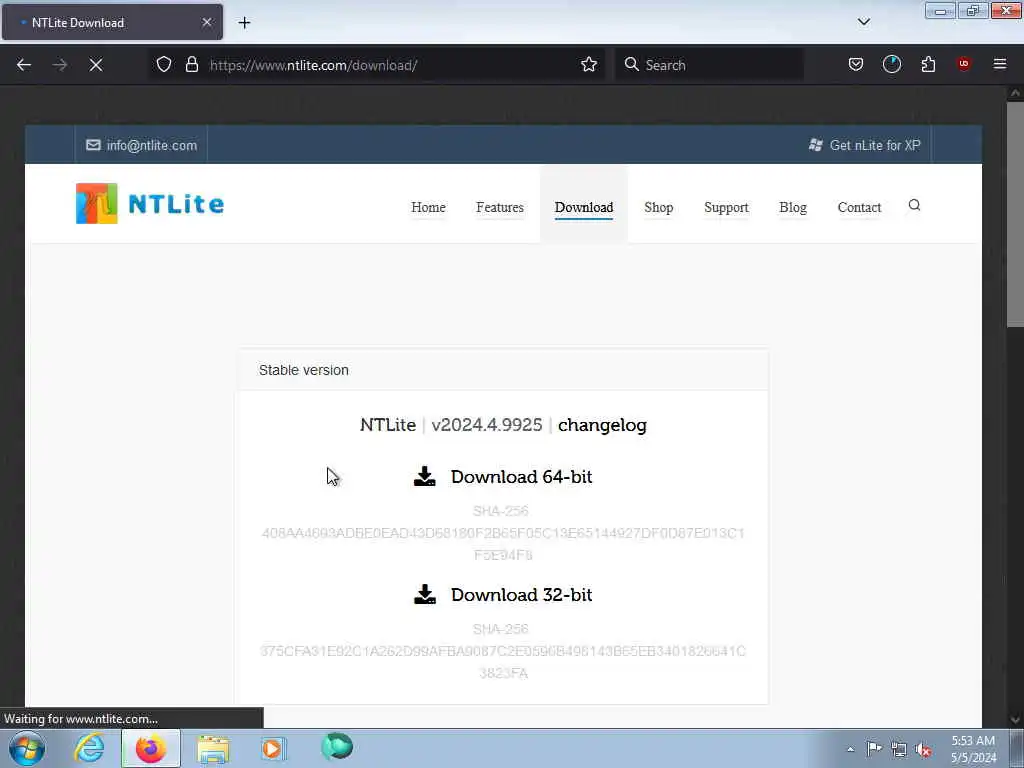Open Windows Media Player from taskbar

pos(273,748)
